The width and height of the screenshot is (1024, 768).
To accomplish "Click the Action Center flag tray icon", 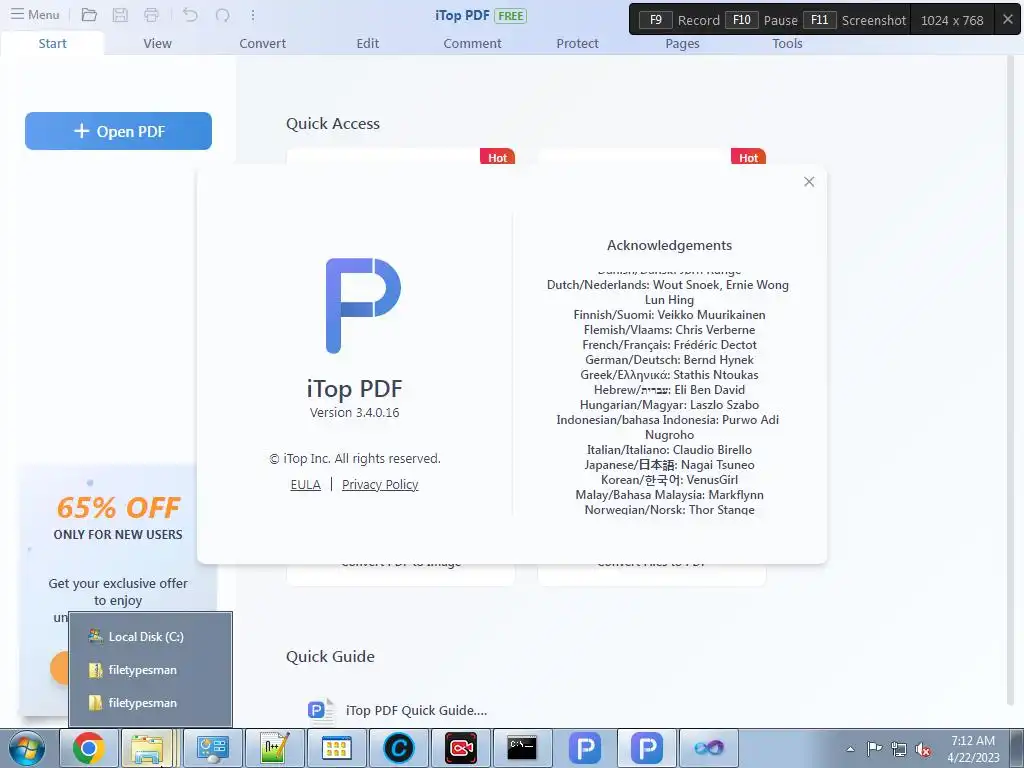I will (874, 749).
